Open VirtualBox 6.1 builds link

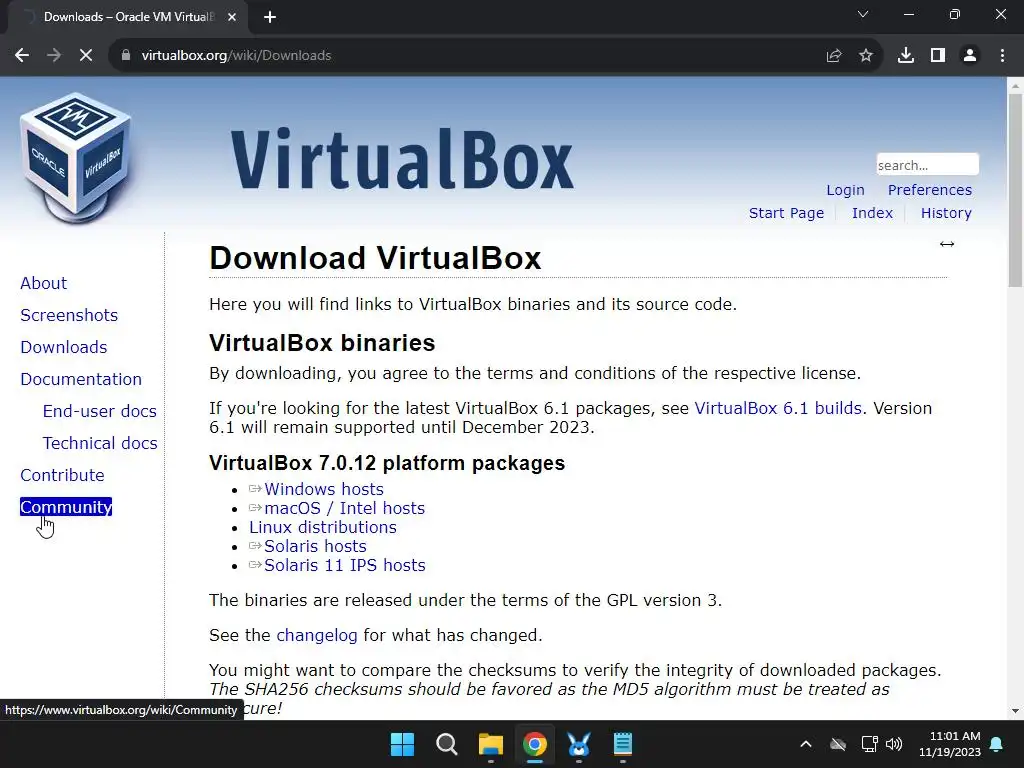point(778,408)
